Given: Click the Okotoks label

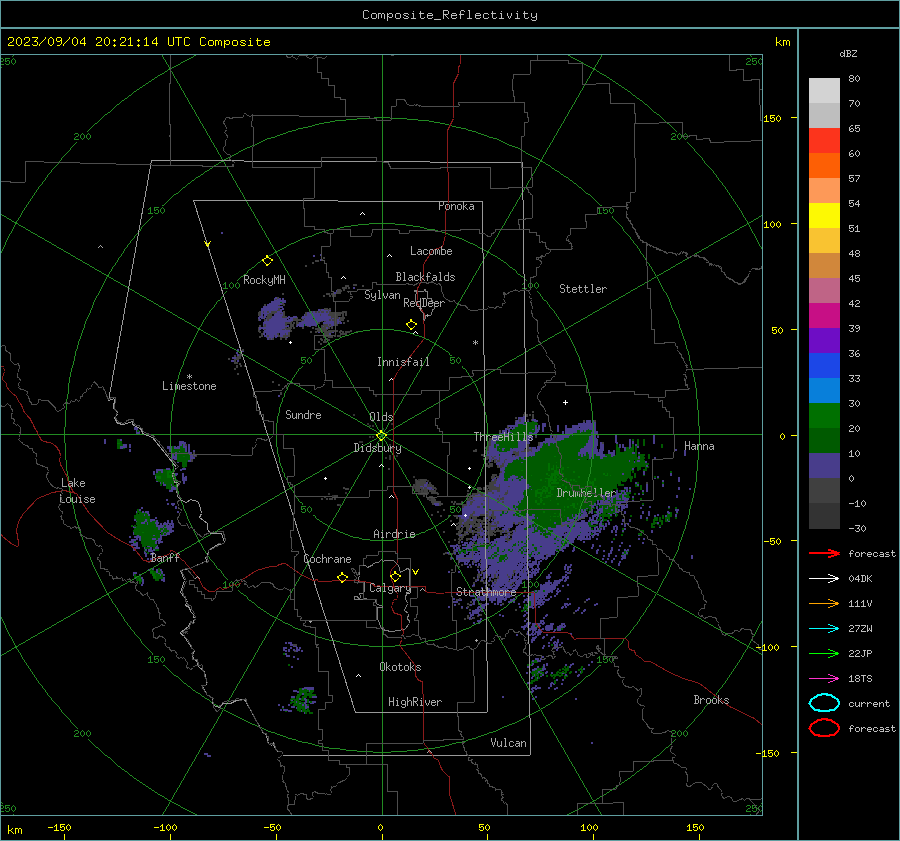Looking at the screenshot, I should point(400,667).
